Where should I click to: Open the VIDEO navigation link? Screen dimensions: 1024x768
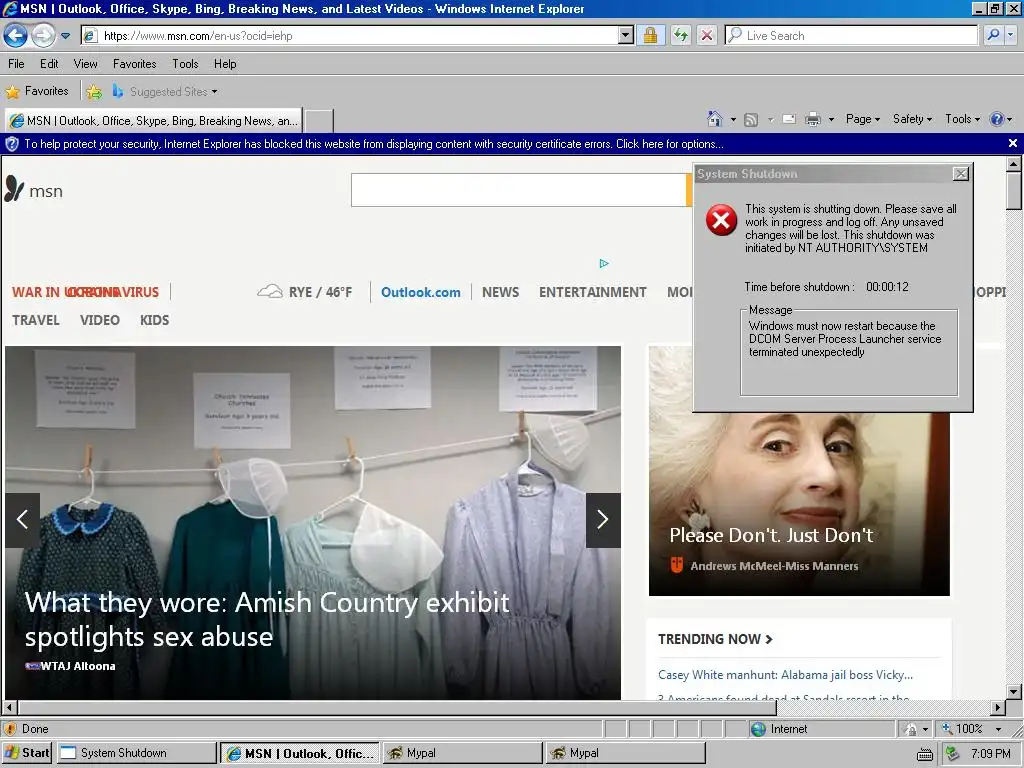click(x=100, y=320)
